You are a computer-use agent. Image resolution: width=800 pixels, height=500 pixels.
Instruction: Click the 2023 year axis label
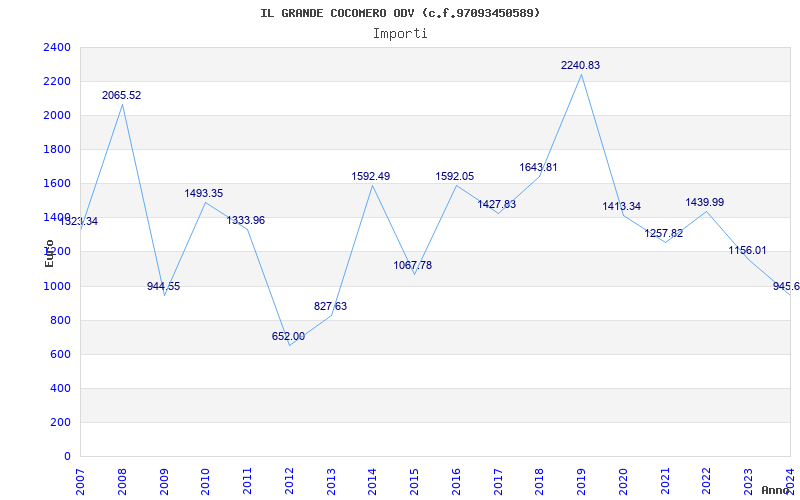point(748,482)
